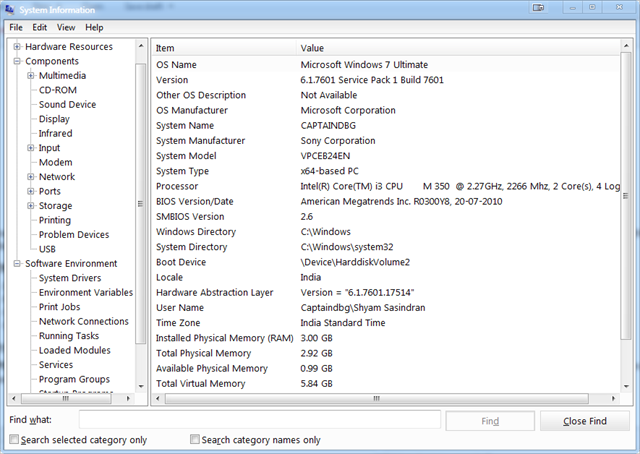Click tree pane scroll right arrow
The image size is (640, 454).
(x=128, y=398)
